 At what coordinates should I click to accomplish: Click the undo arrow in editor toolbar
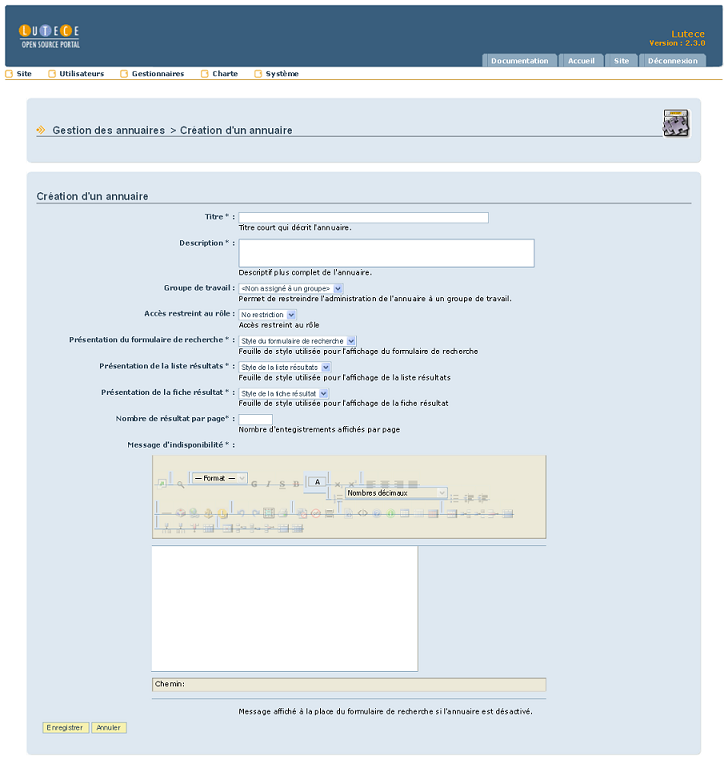coord(240,513)
